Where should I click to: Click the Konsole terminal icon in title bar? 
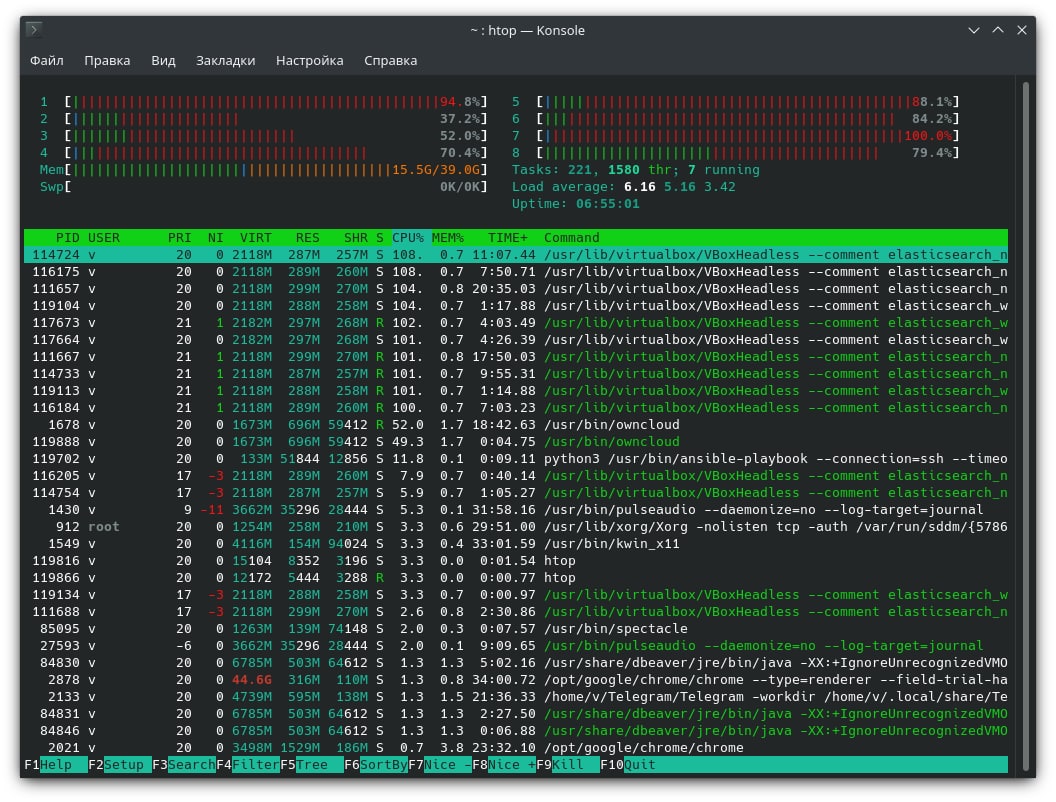[x=34, y=30]
